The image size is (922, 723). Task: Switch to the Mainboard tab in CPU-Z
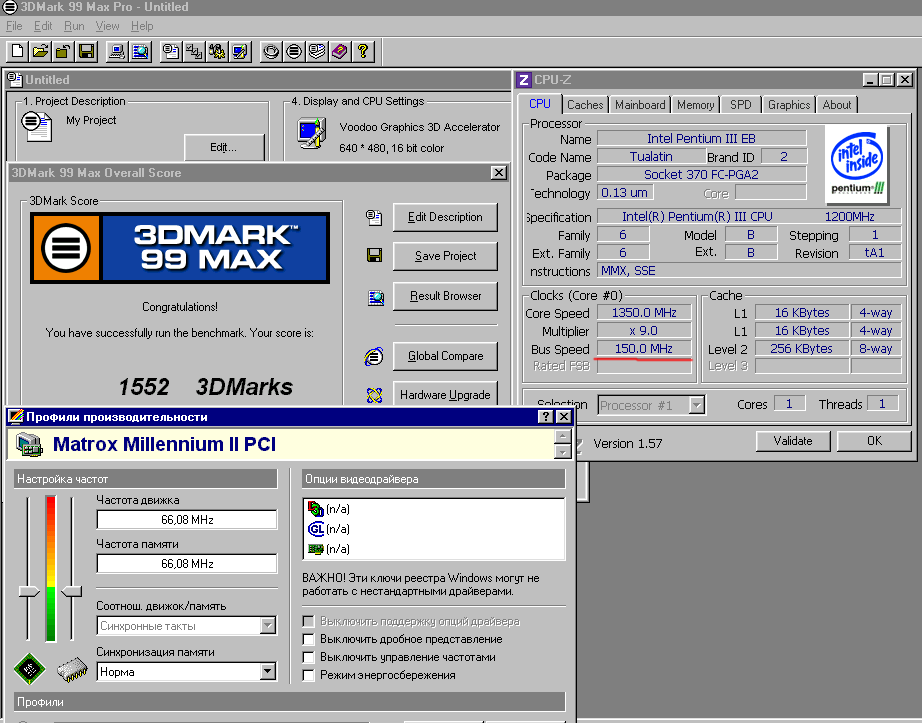point(640,105)
